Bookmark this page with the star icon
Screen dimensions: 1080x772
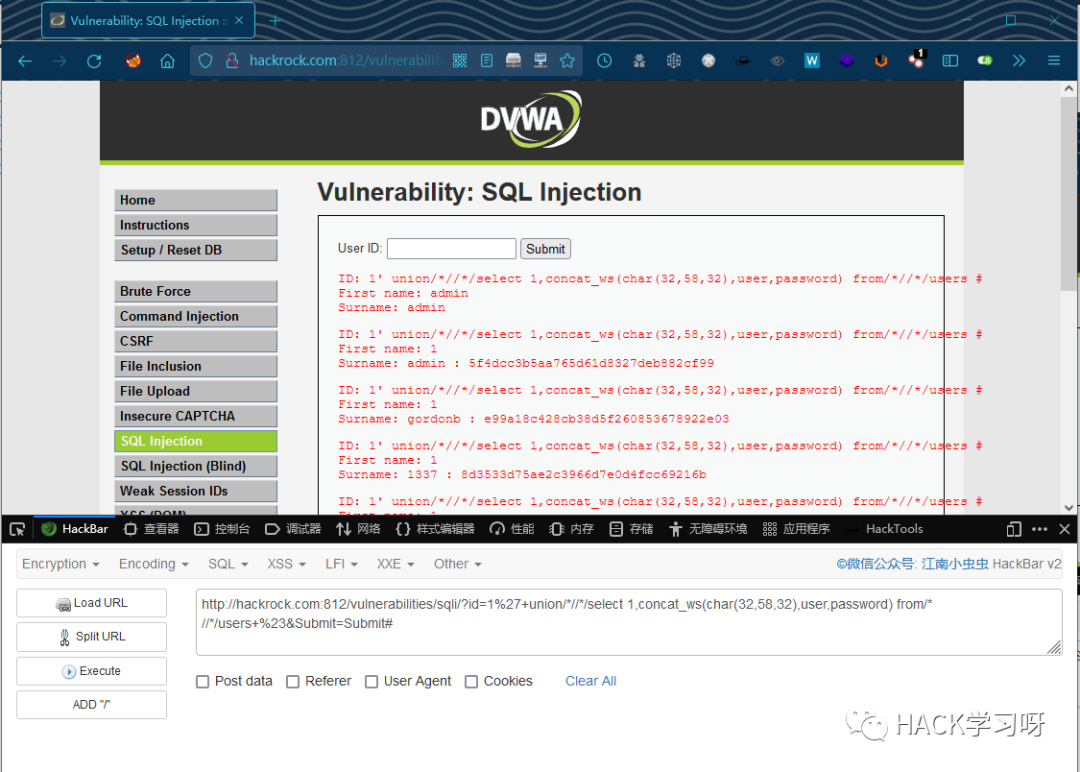point(568,61)
